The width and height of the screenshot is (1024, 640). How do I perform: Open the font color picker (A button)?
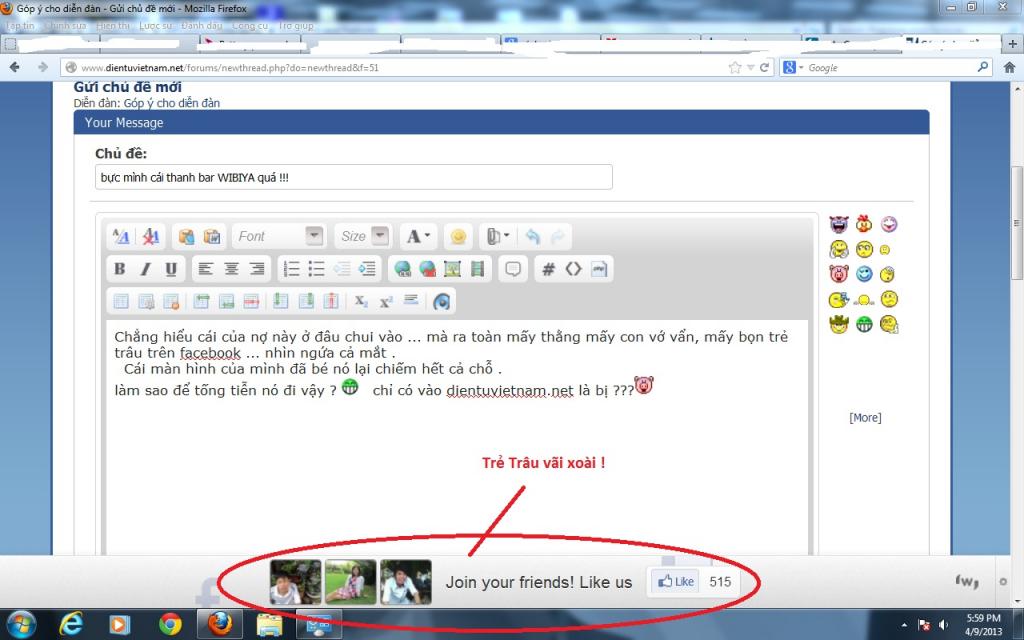pos(418,236)
